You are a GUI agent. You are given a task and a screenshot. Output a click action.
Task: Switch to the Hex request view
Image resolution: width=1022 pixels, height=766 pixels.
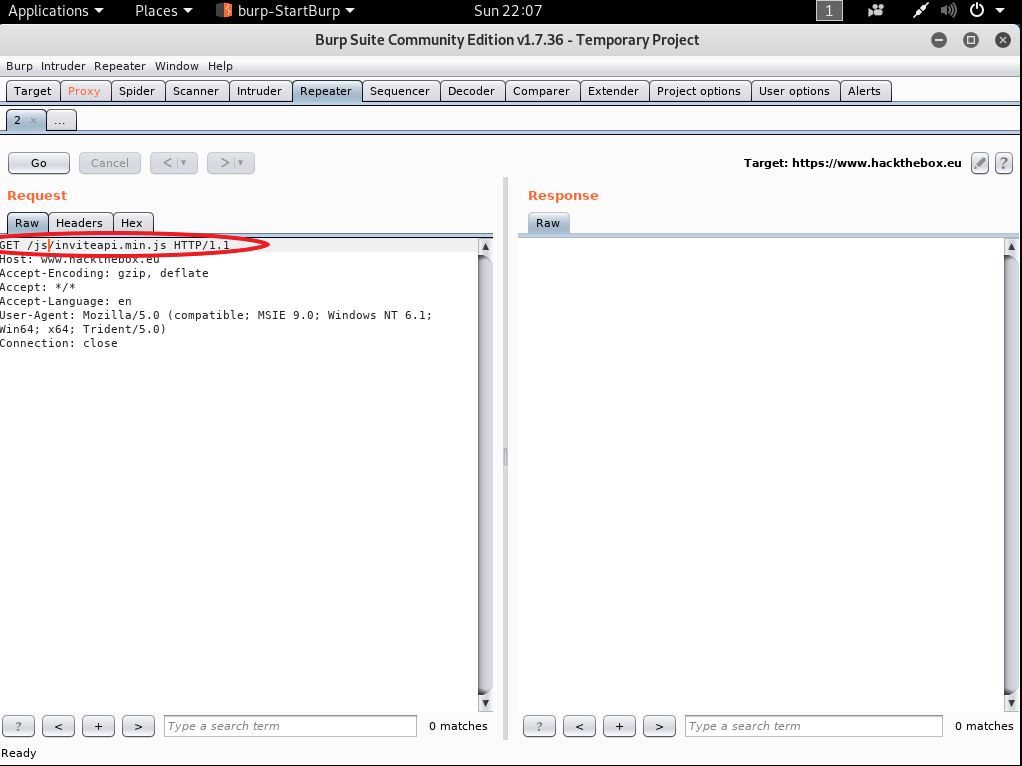point(132,223)
